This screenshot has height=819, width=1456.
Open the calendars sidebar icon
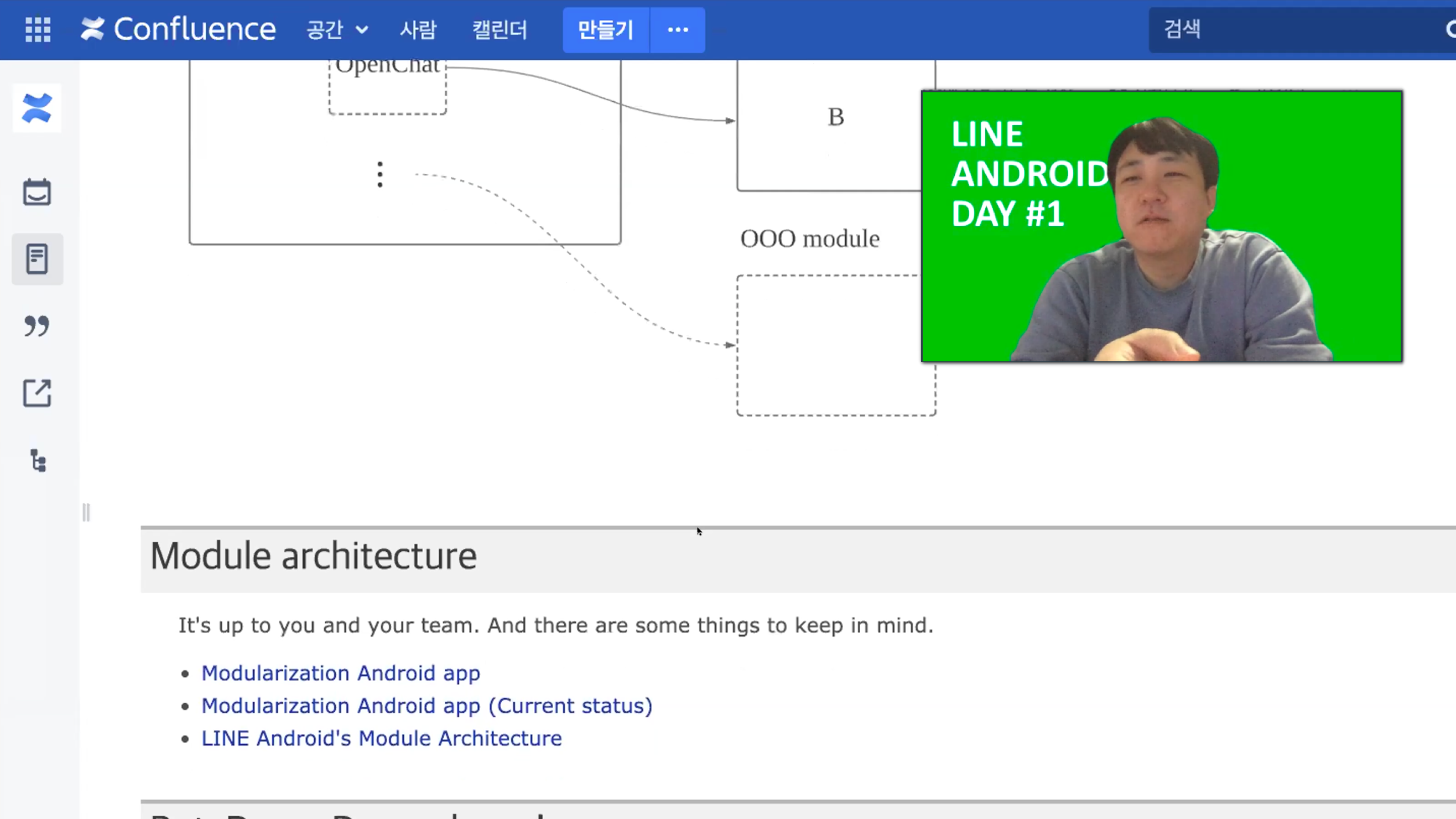coord(37,192)
